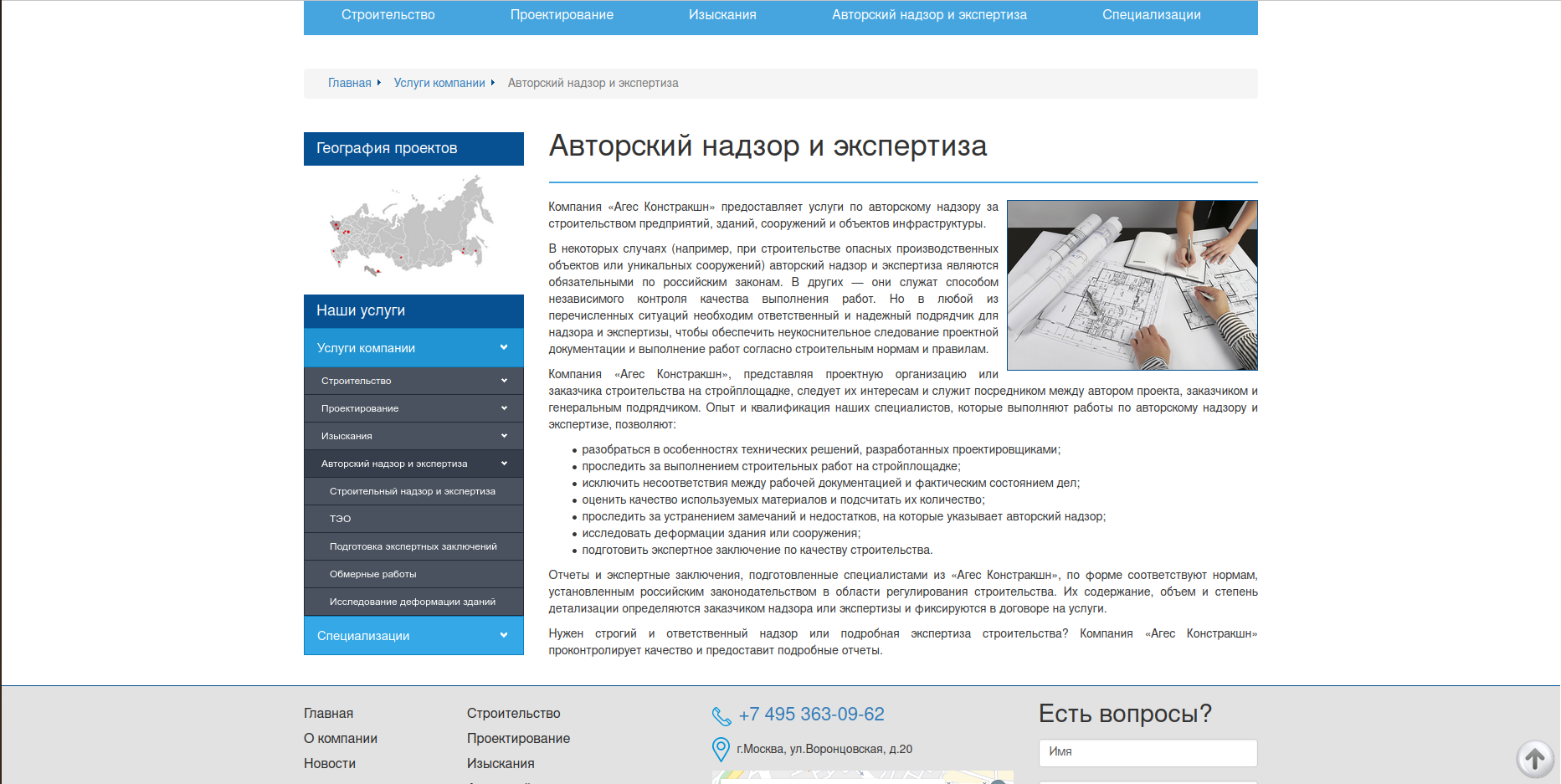Viewport: 1561px width, 784px height.
Task: Open Услуги компании breadcrumb link
Action: point(439,83)
